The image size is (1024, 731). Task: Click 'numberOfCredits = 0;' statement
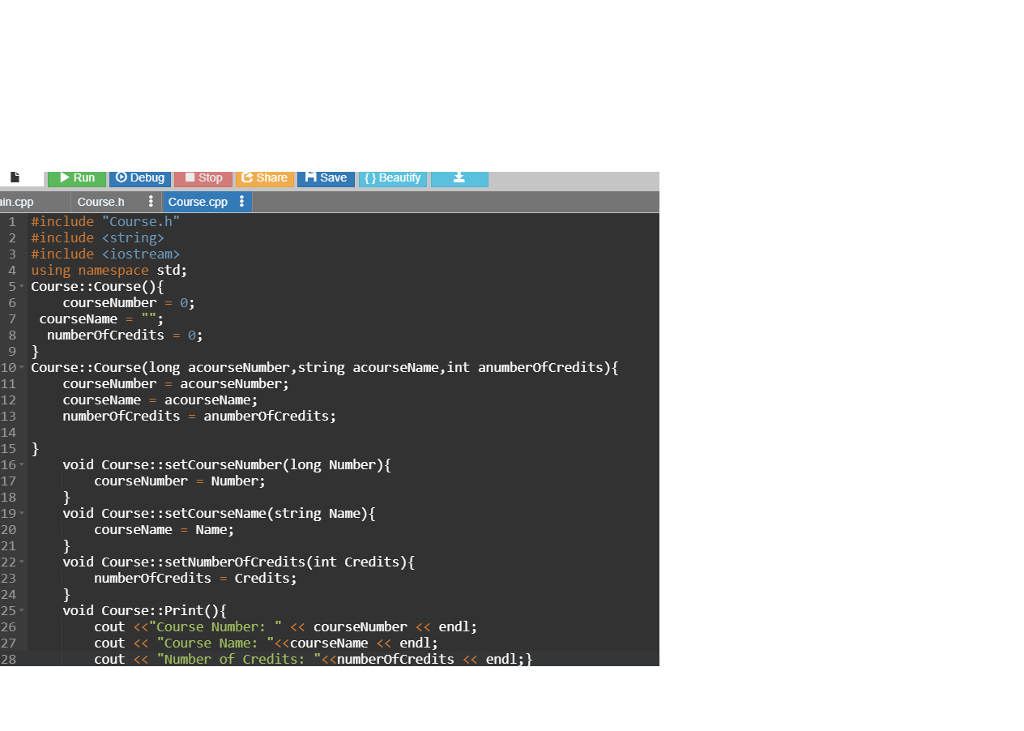coord(125,335)
